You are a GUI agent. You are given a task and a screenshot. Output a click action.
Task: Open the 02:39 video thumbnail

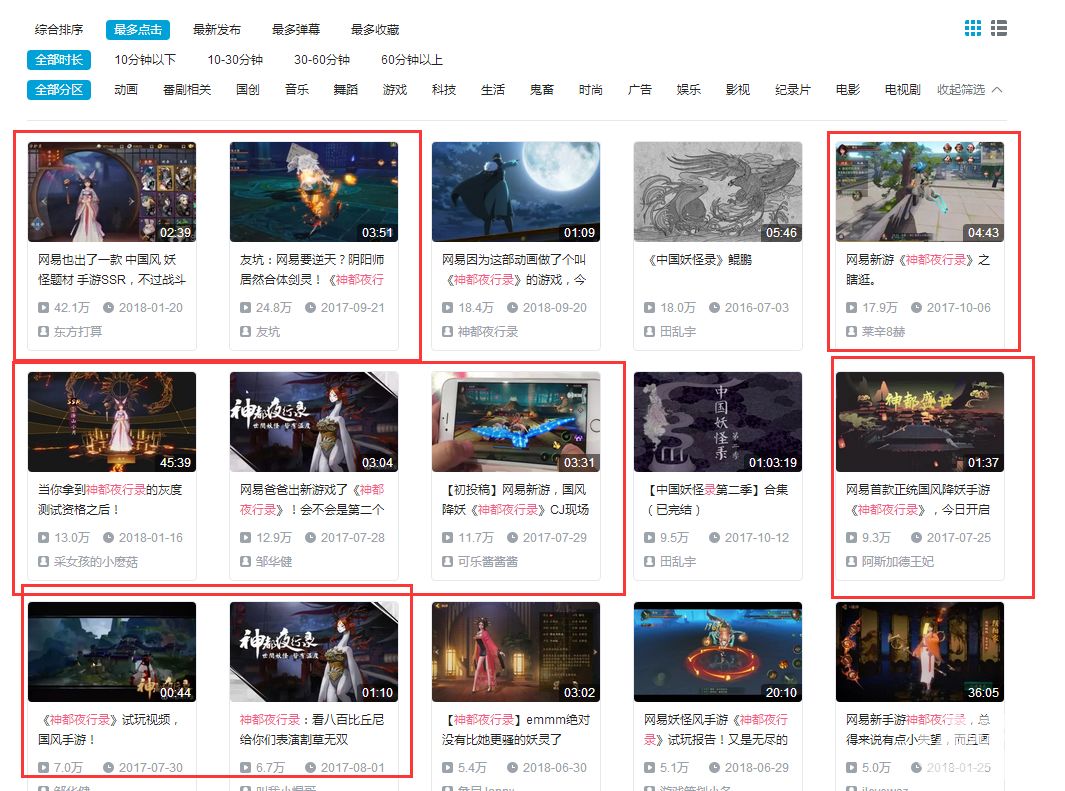112,191
